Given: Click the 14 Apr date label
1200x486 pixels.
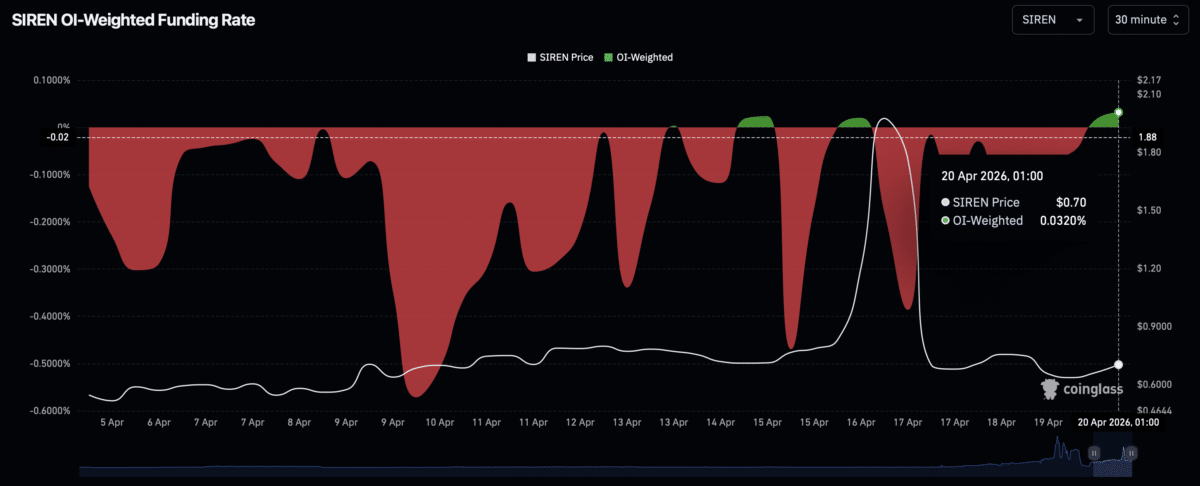Looking at the screenshot, I should [722, 423].
